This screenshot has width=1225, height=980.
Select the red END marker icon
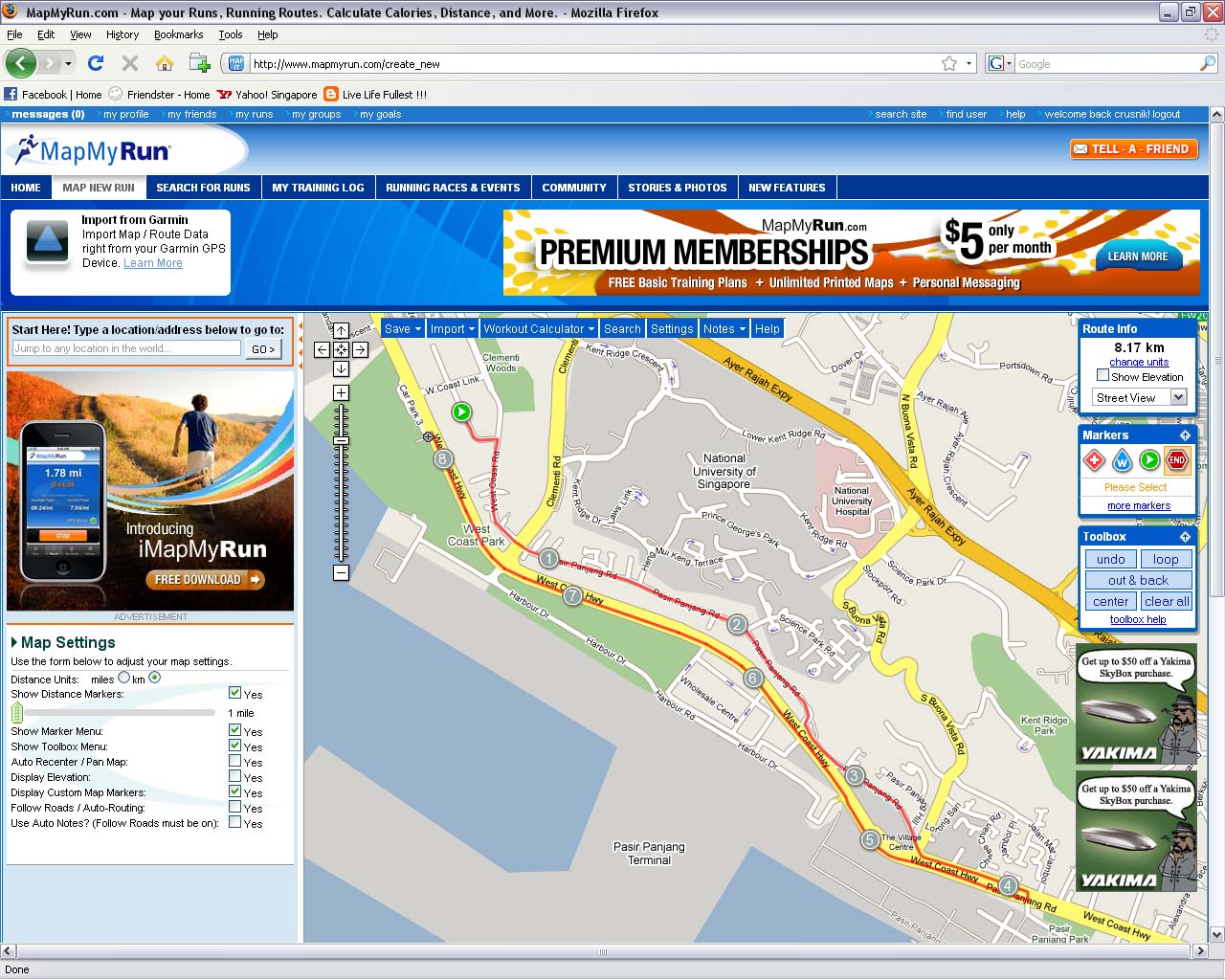pos(1177,461)
